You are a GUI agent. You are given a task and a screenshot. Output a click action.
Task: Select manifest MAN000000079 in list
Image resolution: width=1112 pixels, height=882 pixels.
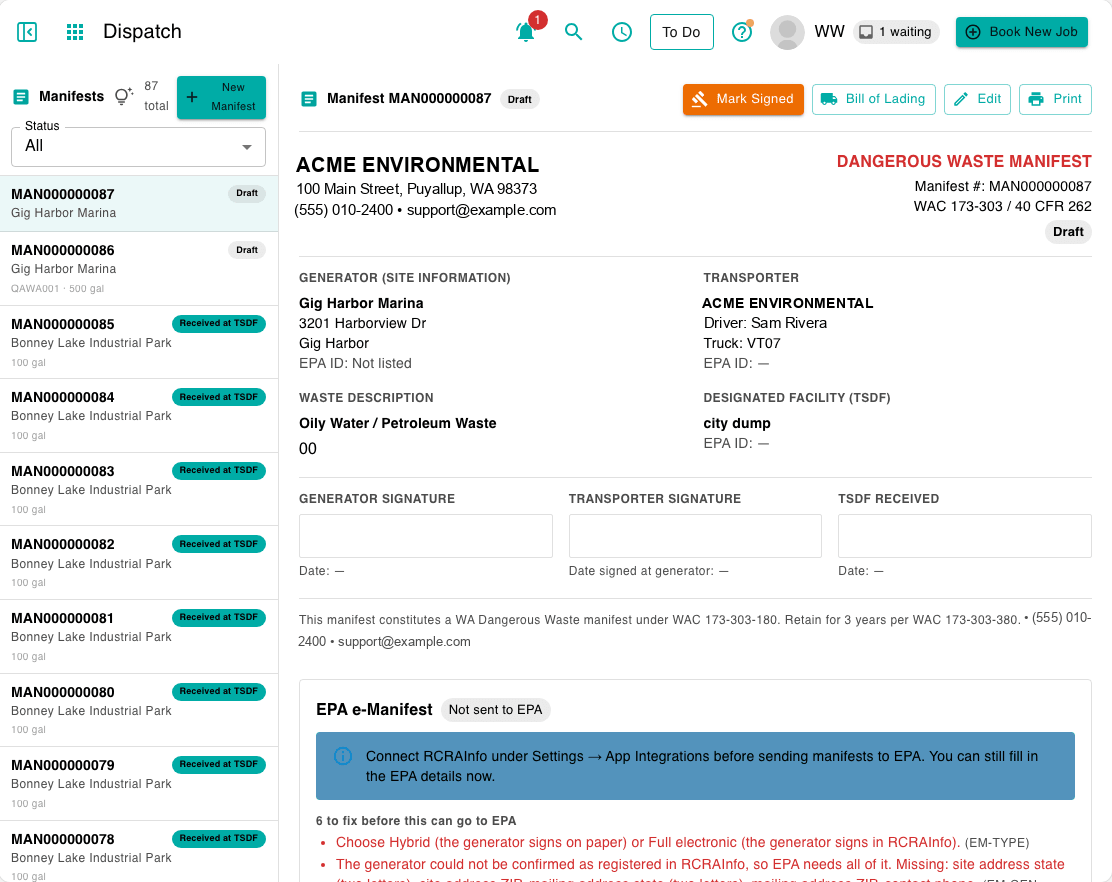point(139,784)
